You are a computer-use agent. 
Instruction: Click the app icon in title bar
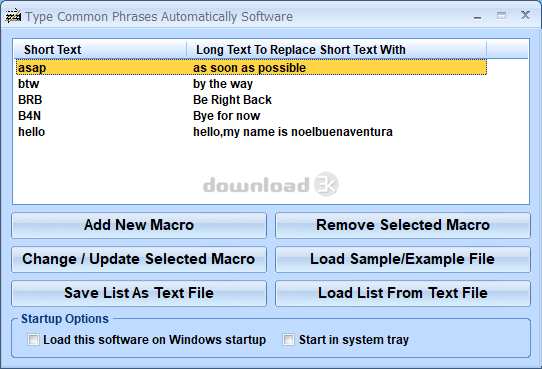13,16
